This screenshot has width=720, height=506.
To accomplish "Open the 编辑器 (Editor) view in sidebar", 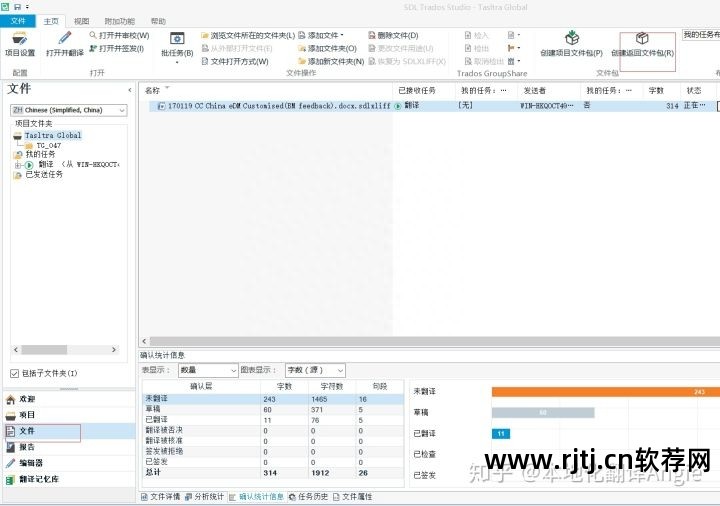I will pyautogui.click(x=31, y=463).
